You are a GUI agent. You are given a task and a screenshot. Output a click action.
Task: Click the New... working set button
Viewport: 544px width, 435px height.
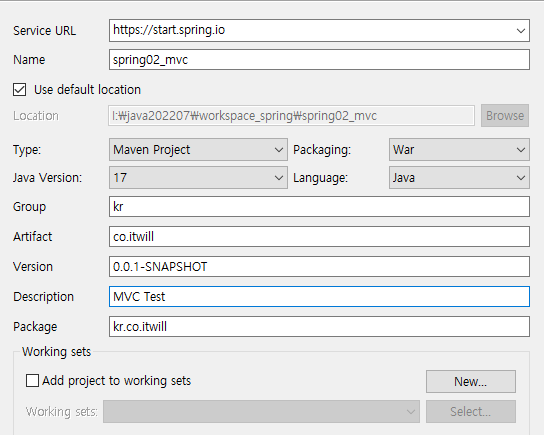click(471, 382)
